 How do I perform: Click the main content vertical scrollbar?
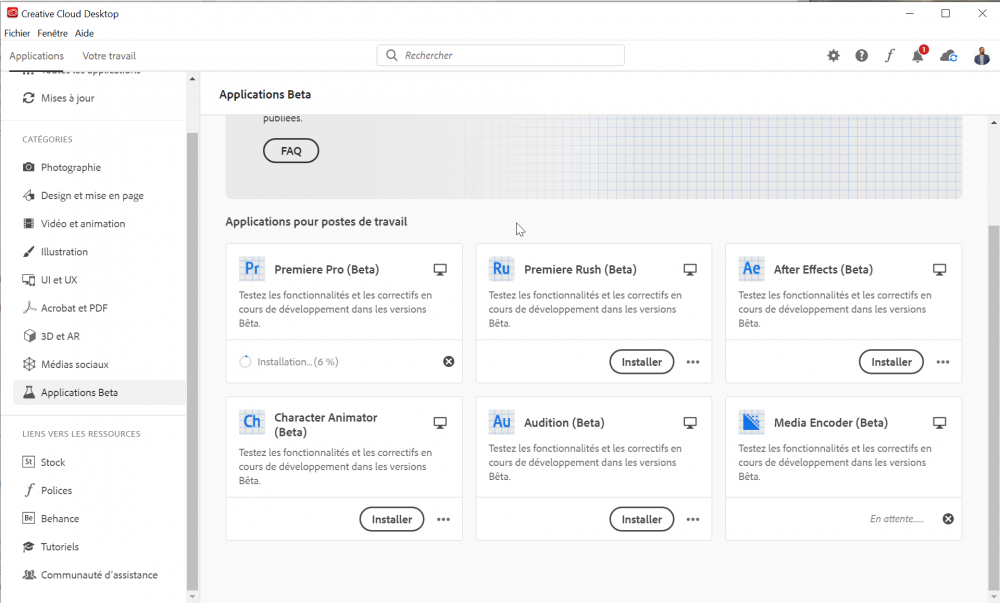coord(993,400)
